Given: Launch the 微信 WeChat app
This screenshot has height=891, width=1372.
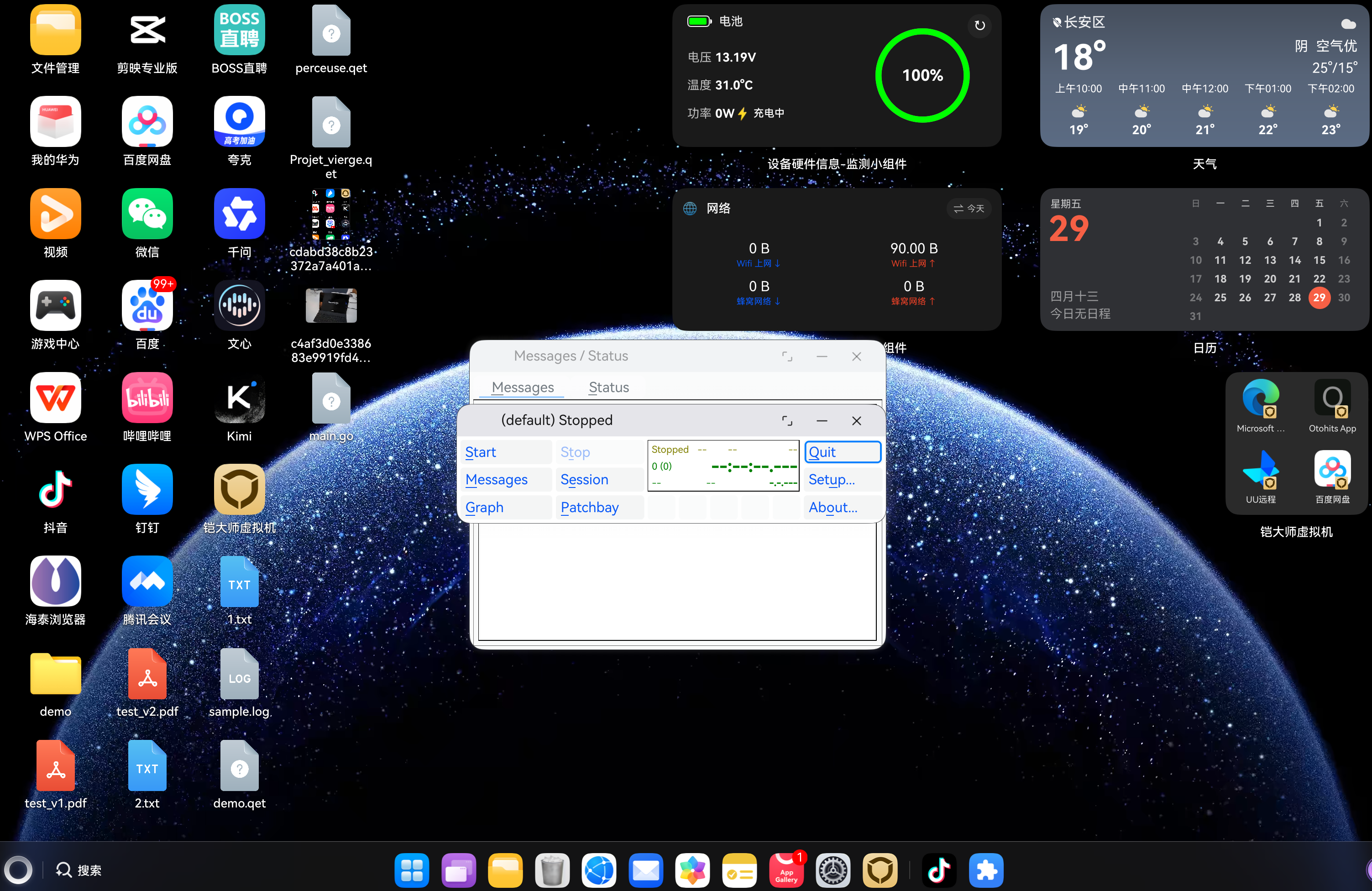Looking at the screenshot, I should click(147, 214).
